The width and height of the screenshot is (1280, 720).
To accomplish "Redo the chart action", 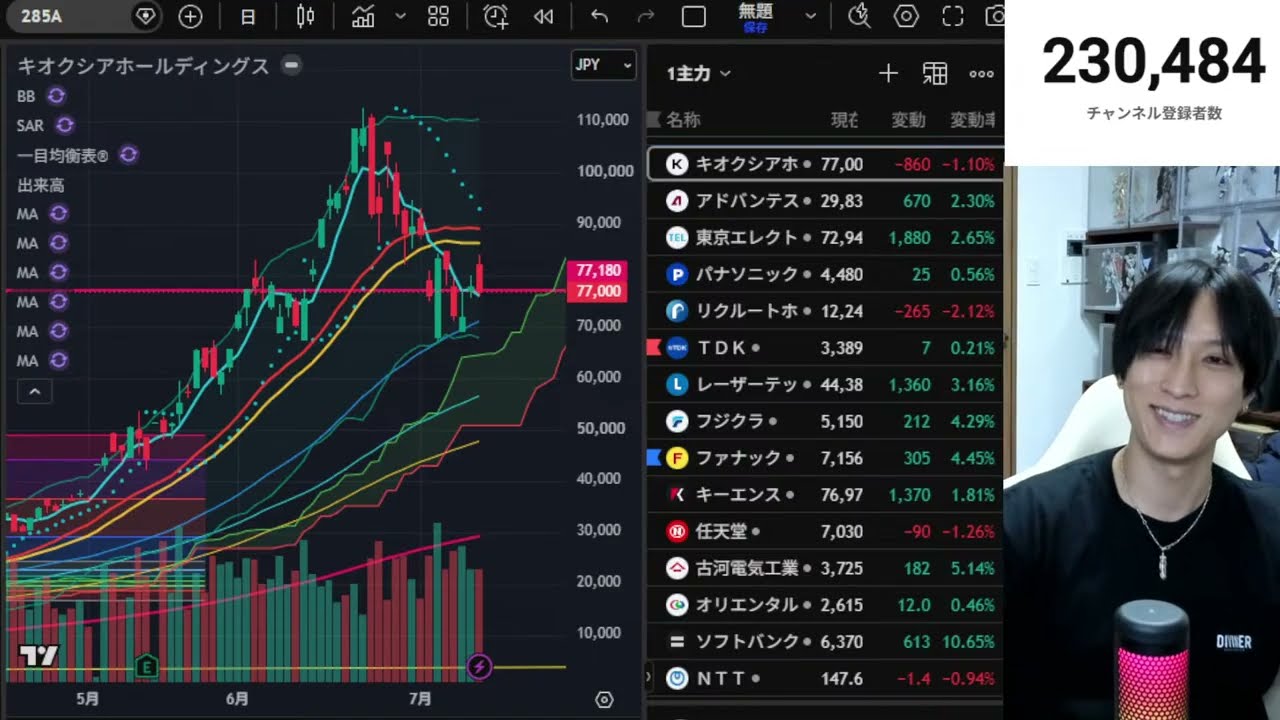I will pos(646,16).
